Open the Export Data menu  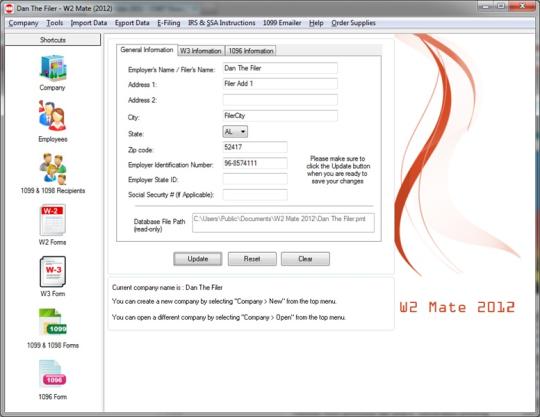(132, 23)
